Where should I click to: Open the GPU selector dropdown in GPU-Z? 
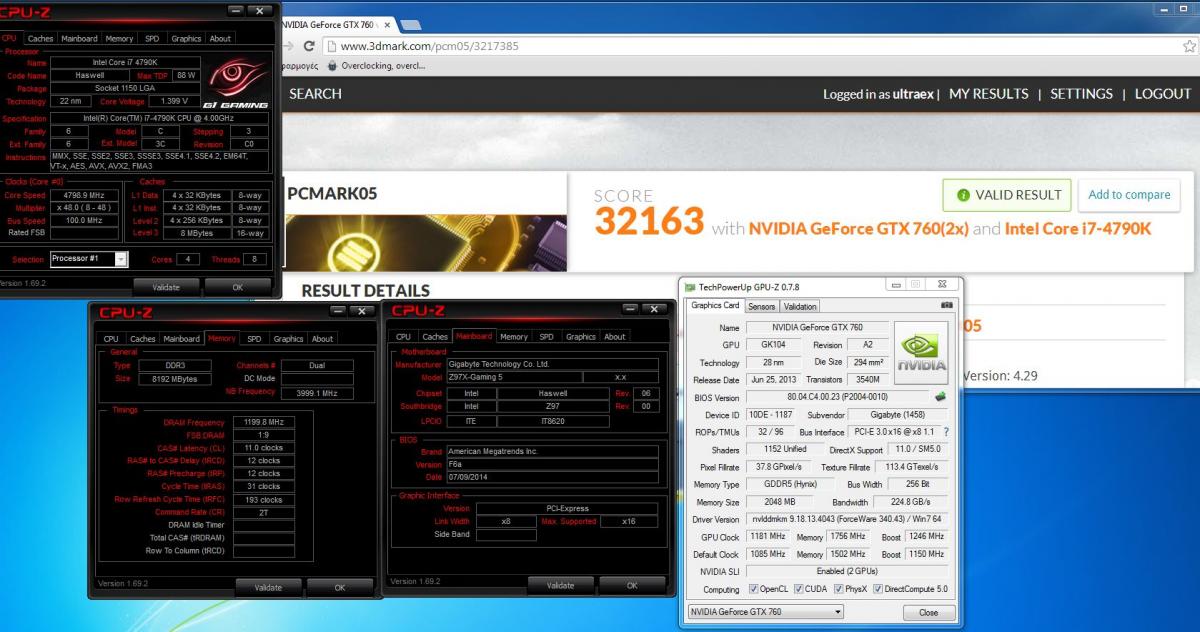coord(766,612)
